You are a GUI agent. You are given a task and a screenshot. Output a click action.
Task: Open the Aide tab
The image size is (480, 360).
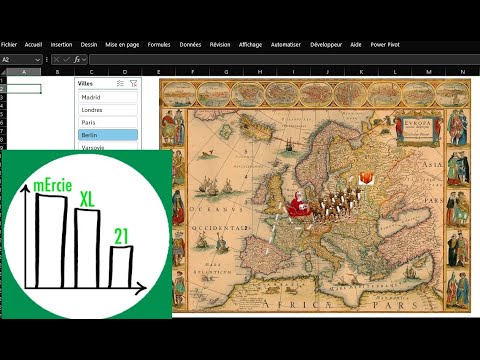(356, 45)
